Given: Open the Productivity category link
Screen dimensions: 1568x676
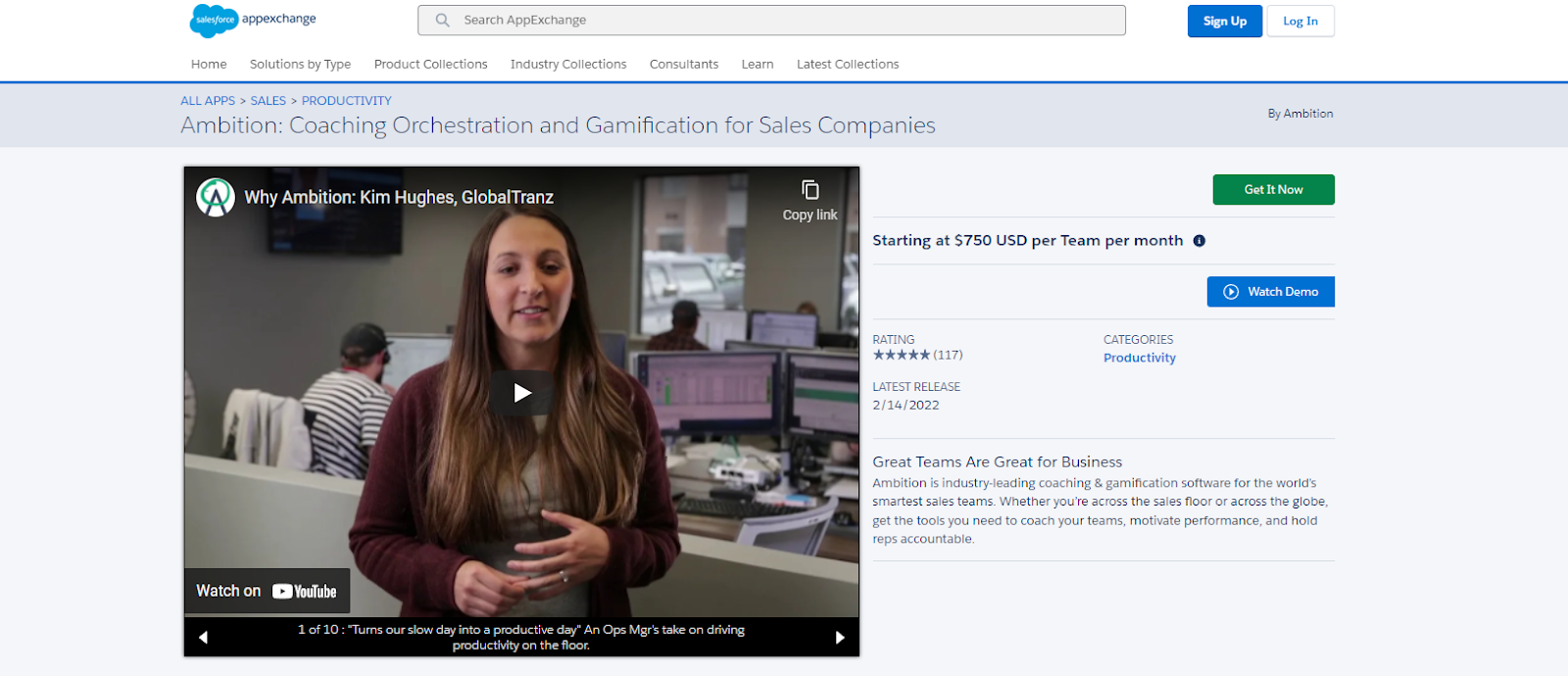Looking at the screenshot, I should pyautogui.click(x=1140, y=358).
